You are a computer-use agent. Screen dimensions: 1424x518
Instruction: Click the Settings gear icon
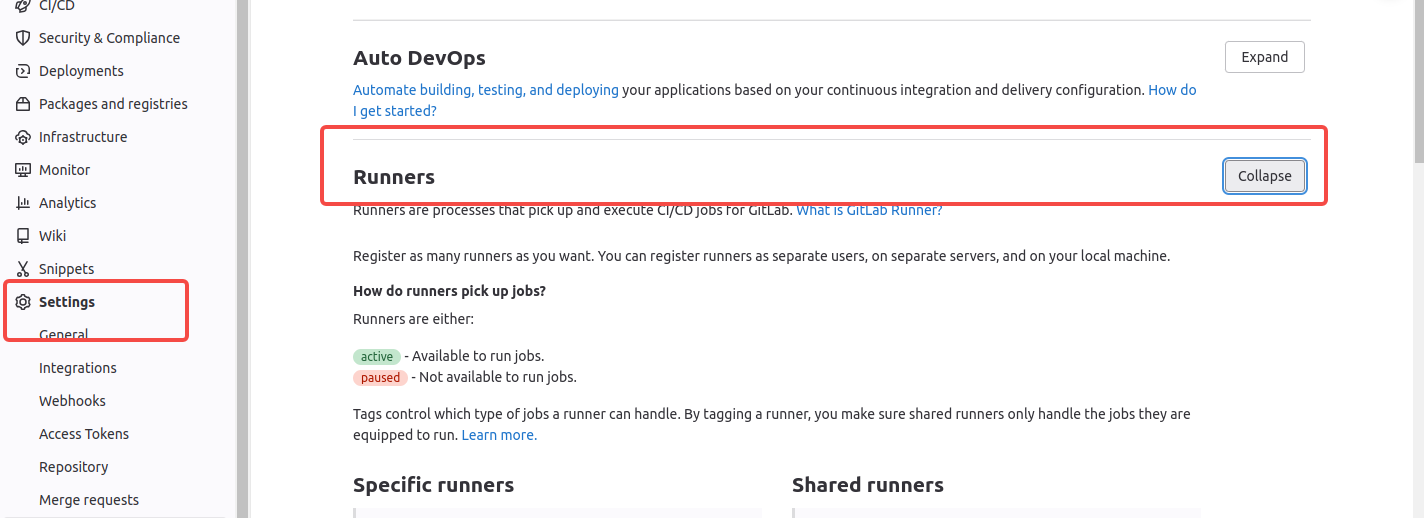point(23,302)
